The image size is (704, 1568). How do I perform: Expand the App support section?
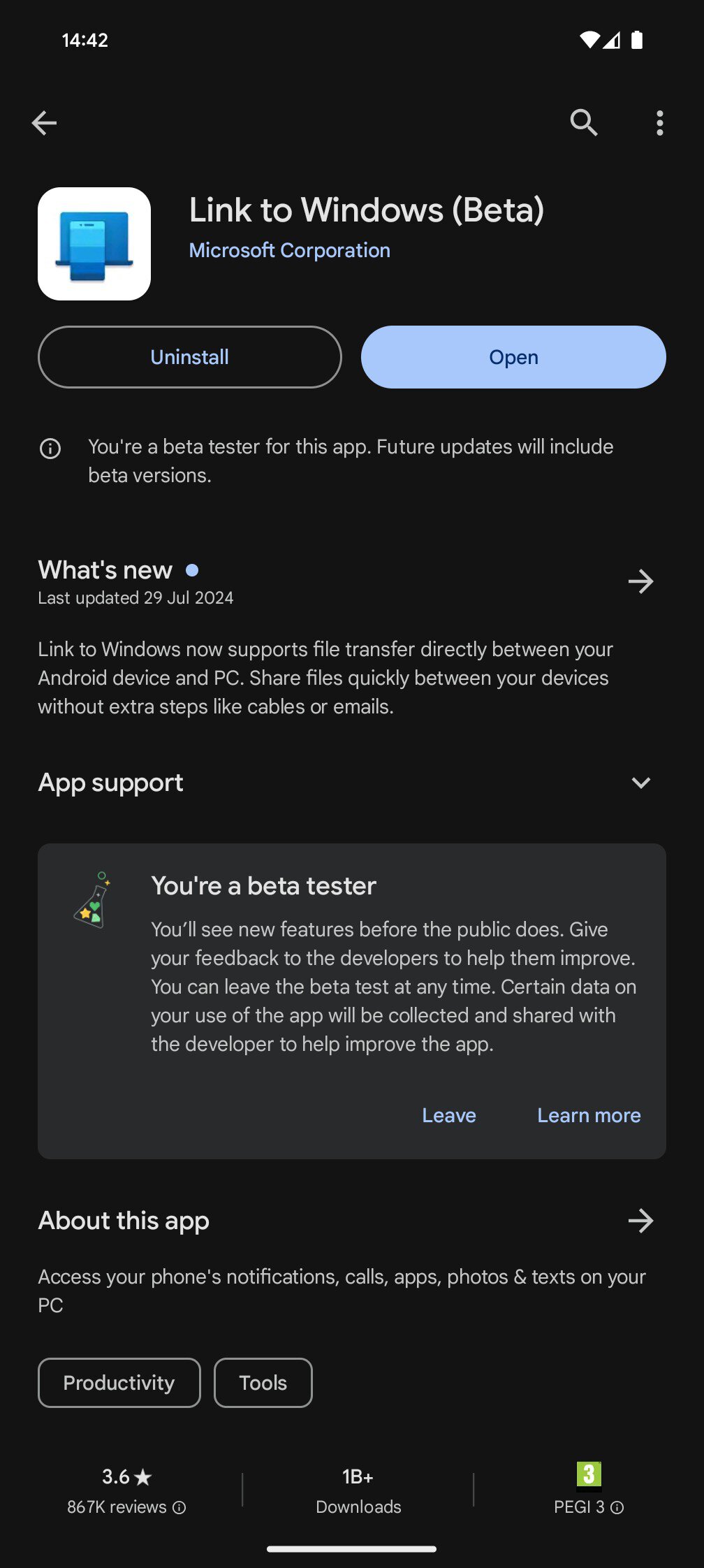(x=640, y=783)
